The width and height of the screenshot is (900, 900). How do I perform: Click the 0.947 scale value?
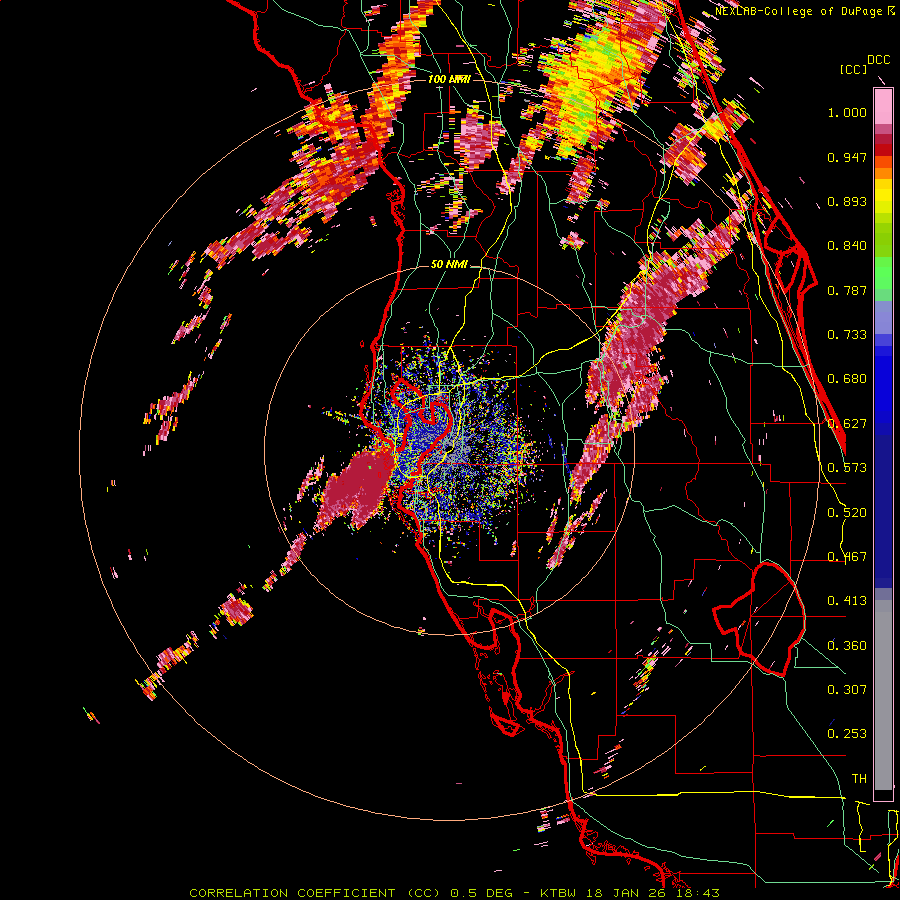click(847, 157)
